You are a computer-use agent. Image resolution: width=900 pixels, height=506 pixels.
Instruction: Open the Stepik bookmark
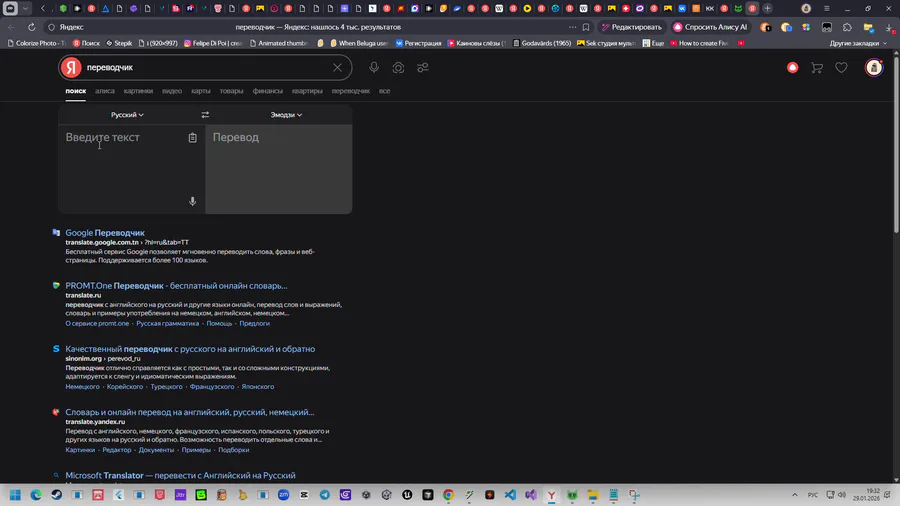(x=119, y=43)
